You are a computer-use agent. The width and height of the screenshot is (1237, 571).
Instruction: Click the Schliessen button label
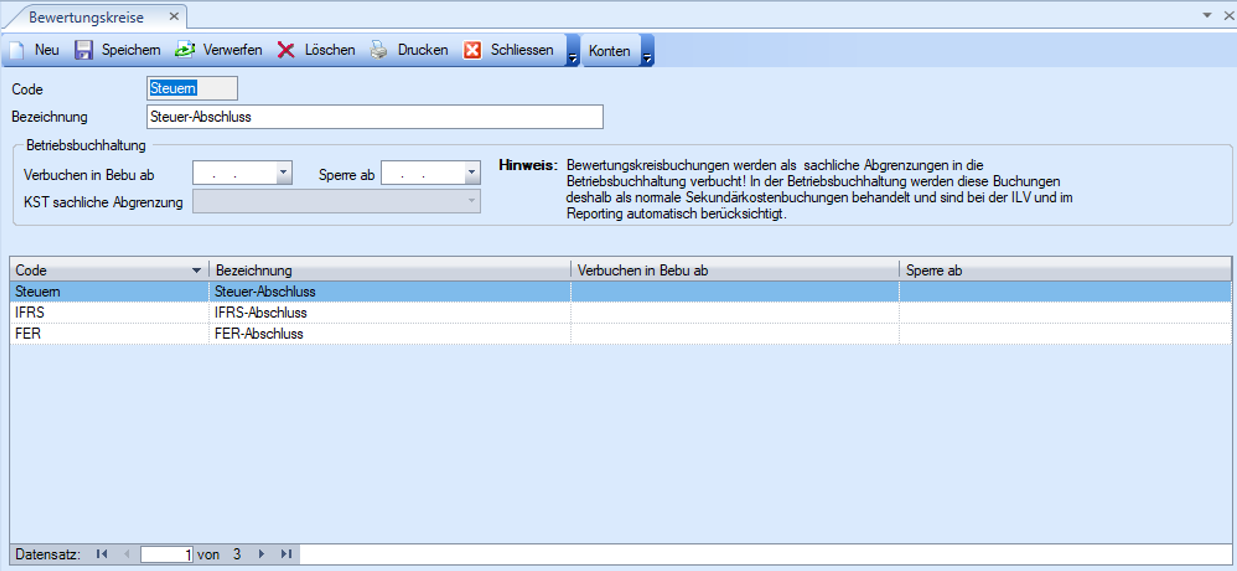pos(522,50)
